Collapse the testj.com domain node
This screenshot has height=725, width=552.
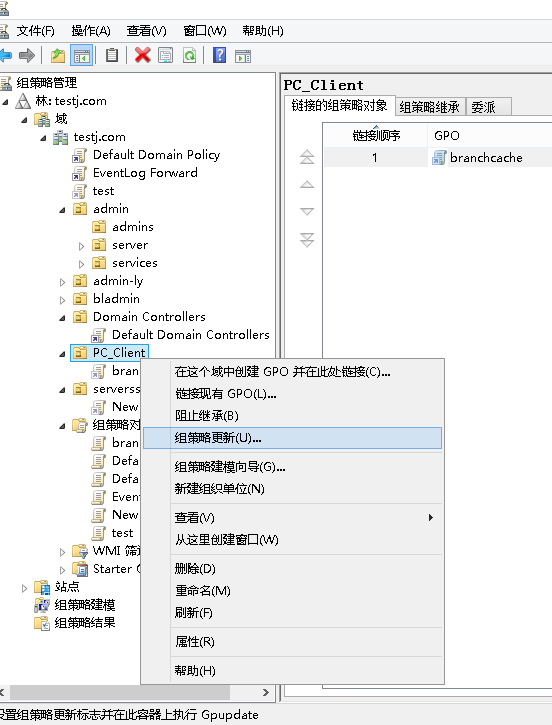click(43, 138)
